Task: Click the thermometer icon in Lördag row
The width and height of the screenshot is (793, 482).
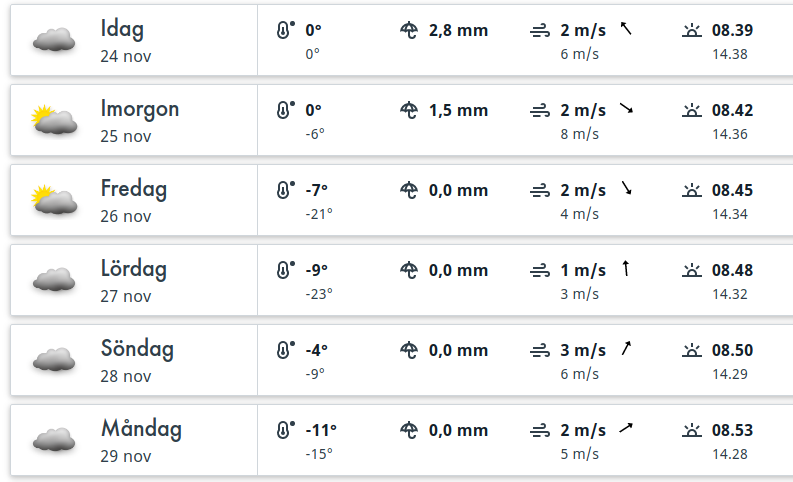Action: click(286, 270)
